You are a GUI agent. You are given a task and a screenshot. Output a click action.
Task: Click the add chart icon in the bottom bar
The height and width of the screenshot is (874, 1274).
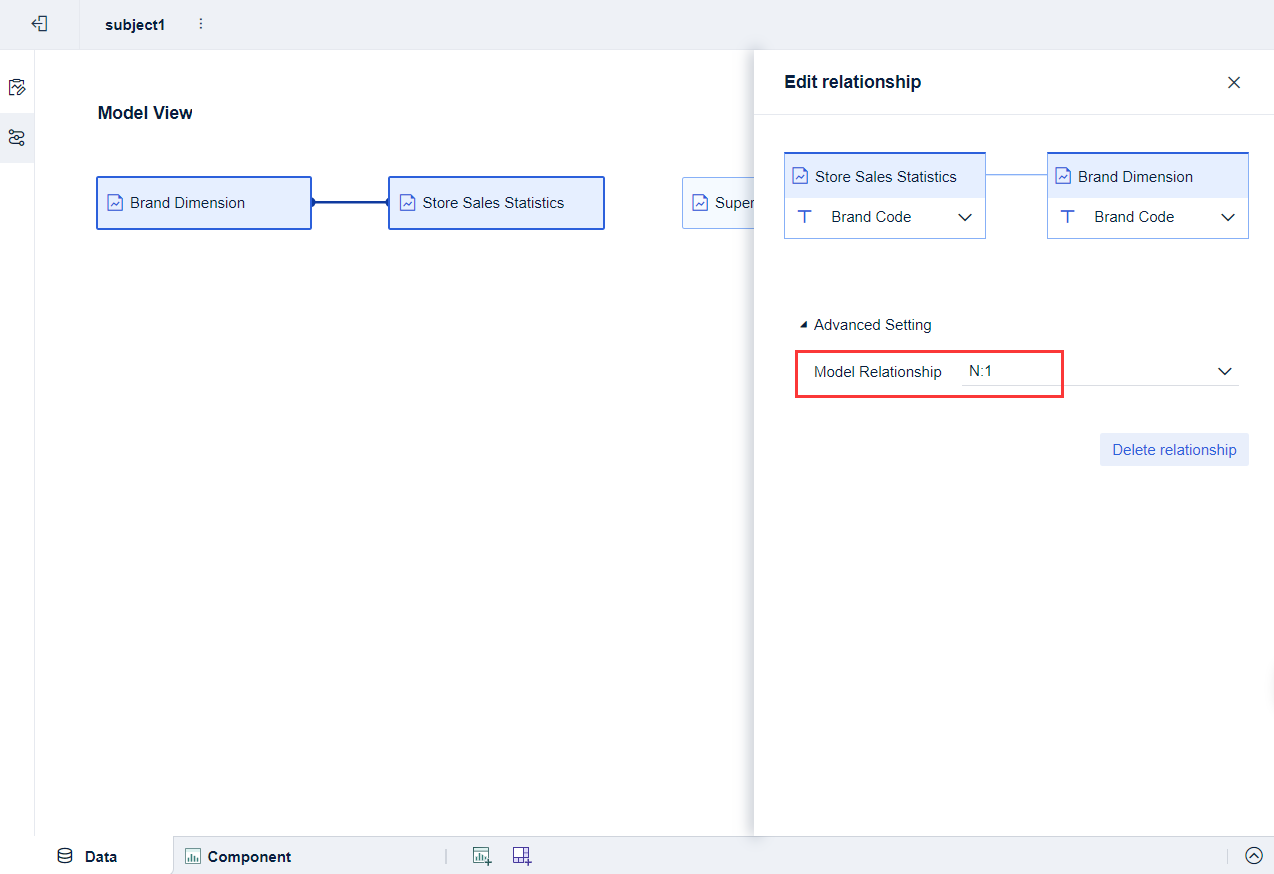pyautogui.click(x=482, y=856)
